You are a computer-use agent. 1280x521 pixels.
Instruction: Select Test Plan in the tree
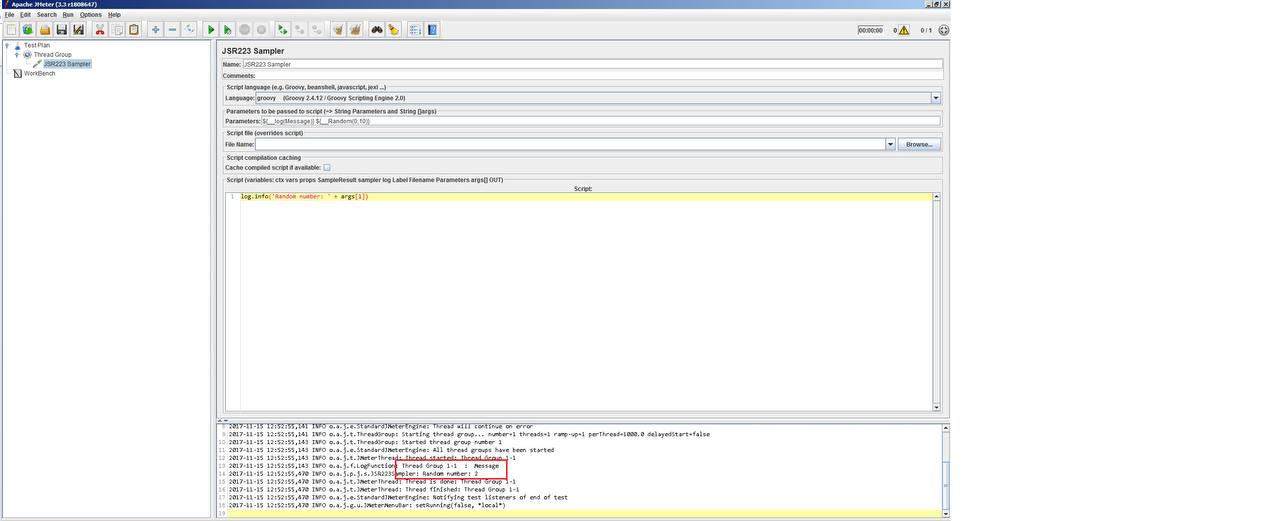pyautogui.click(x=37, y=45)
